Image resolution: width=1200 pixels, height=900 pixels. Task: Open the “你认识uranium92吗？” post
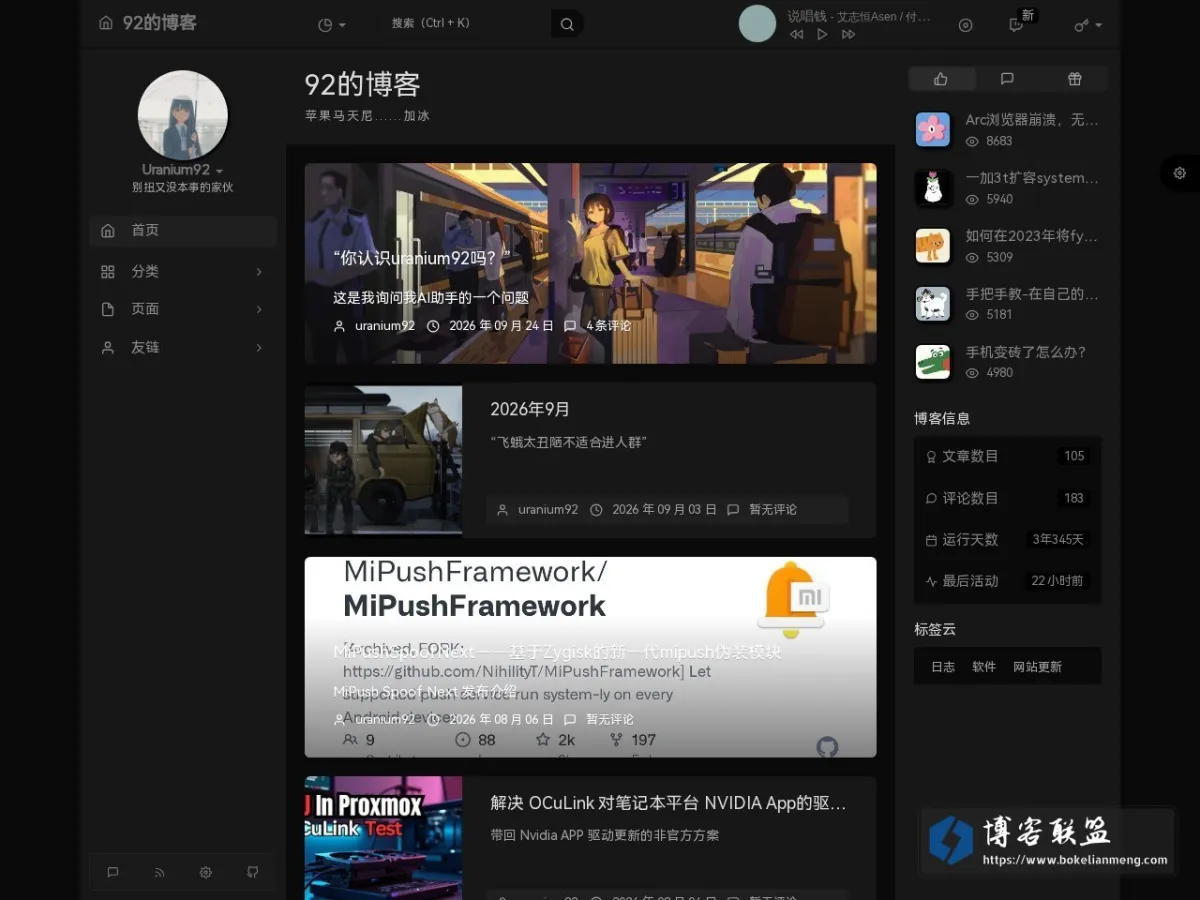422,258
